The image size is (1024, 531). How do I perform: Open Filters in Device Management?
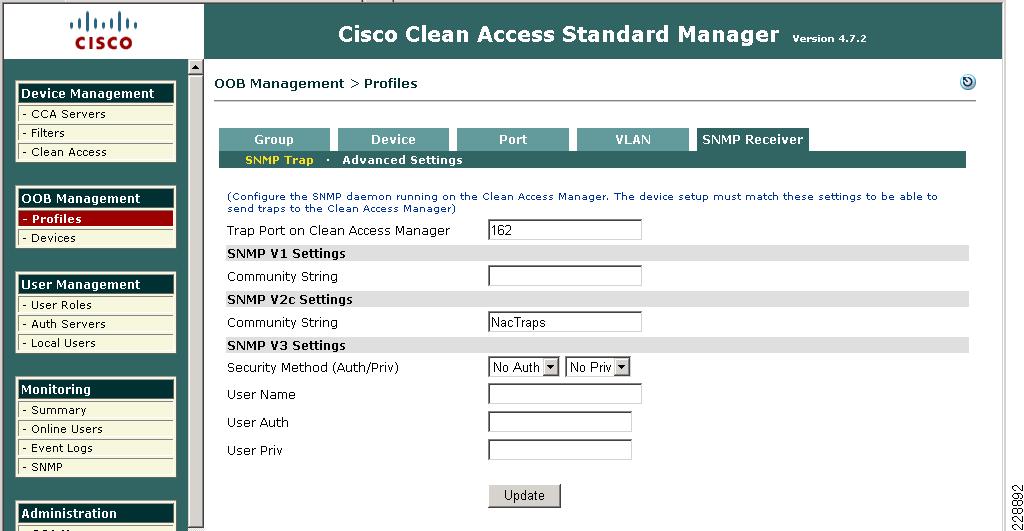(x=96, y=133)
